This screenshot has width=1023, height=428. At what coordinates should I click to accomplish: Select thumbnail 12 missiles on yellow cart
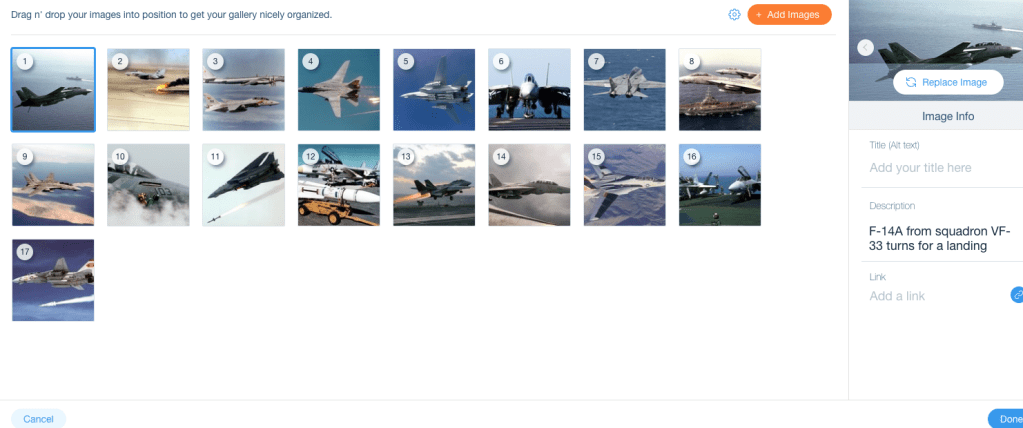point(339,185)
